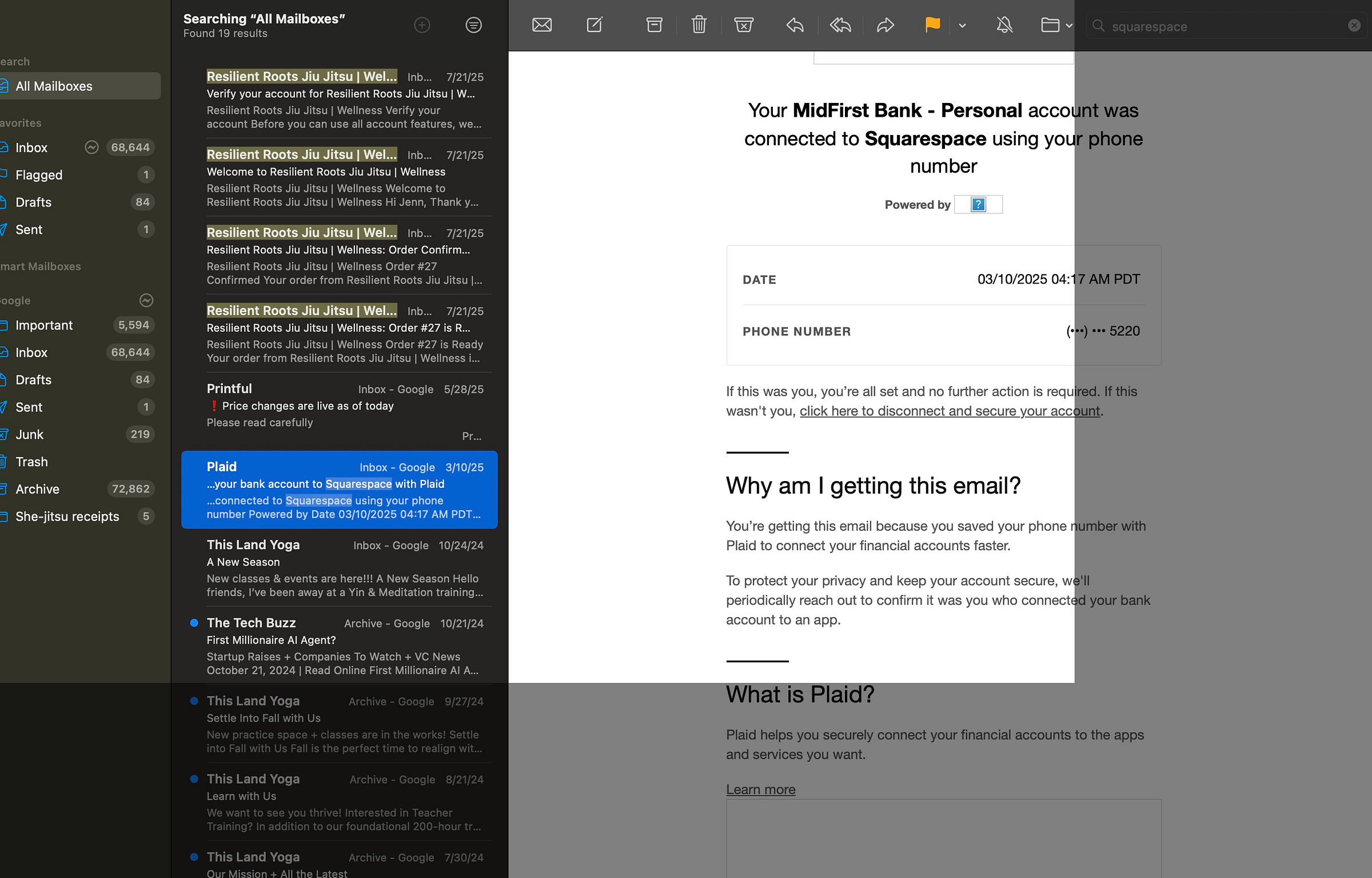Archive the selected Plaid message
Viewport: 1372px width, 878px height.
(654, 25)
